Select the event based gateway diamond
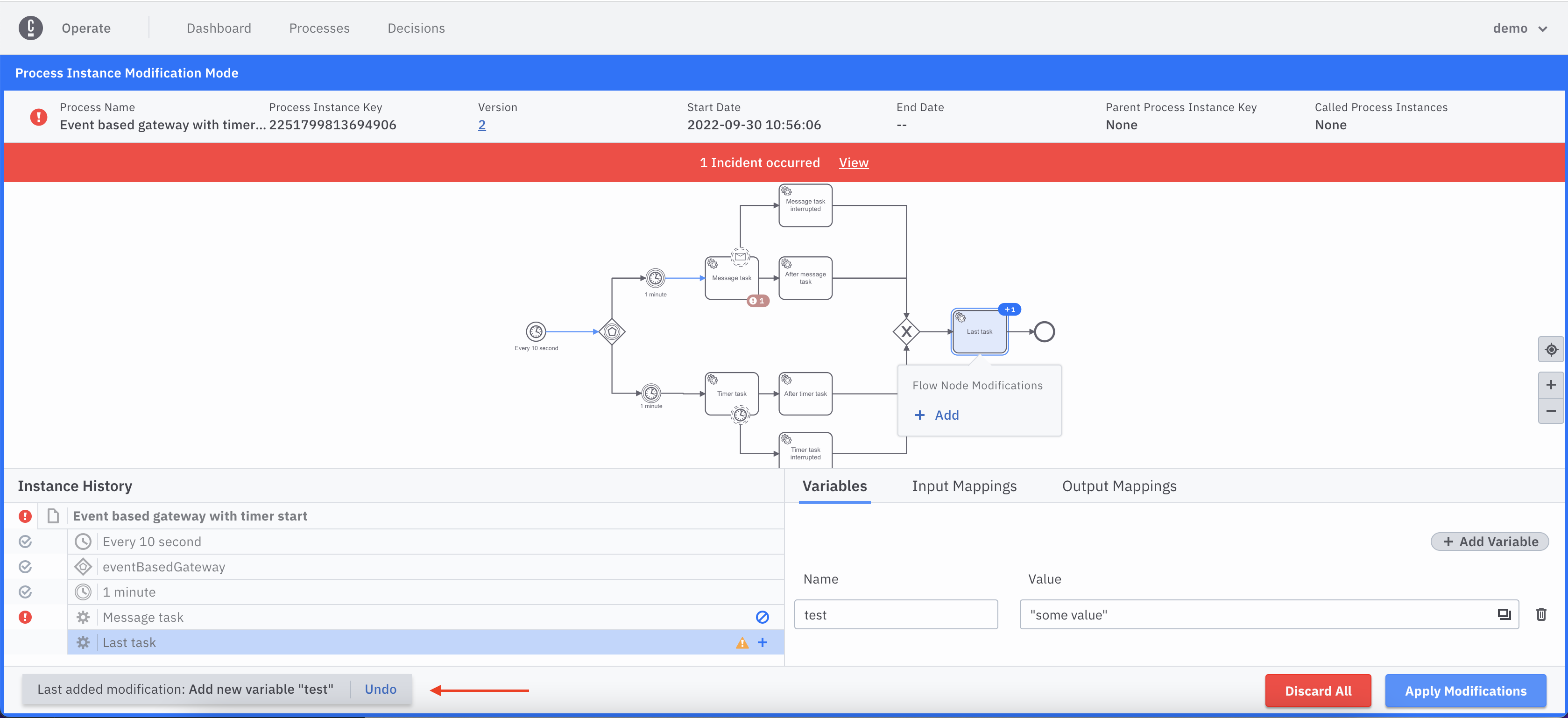Viewport: 1568px width, 718px height. point(612,331)
